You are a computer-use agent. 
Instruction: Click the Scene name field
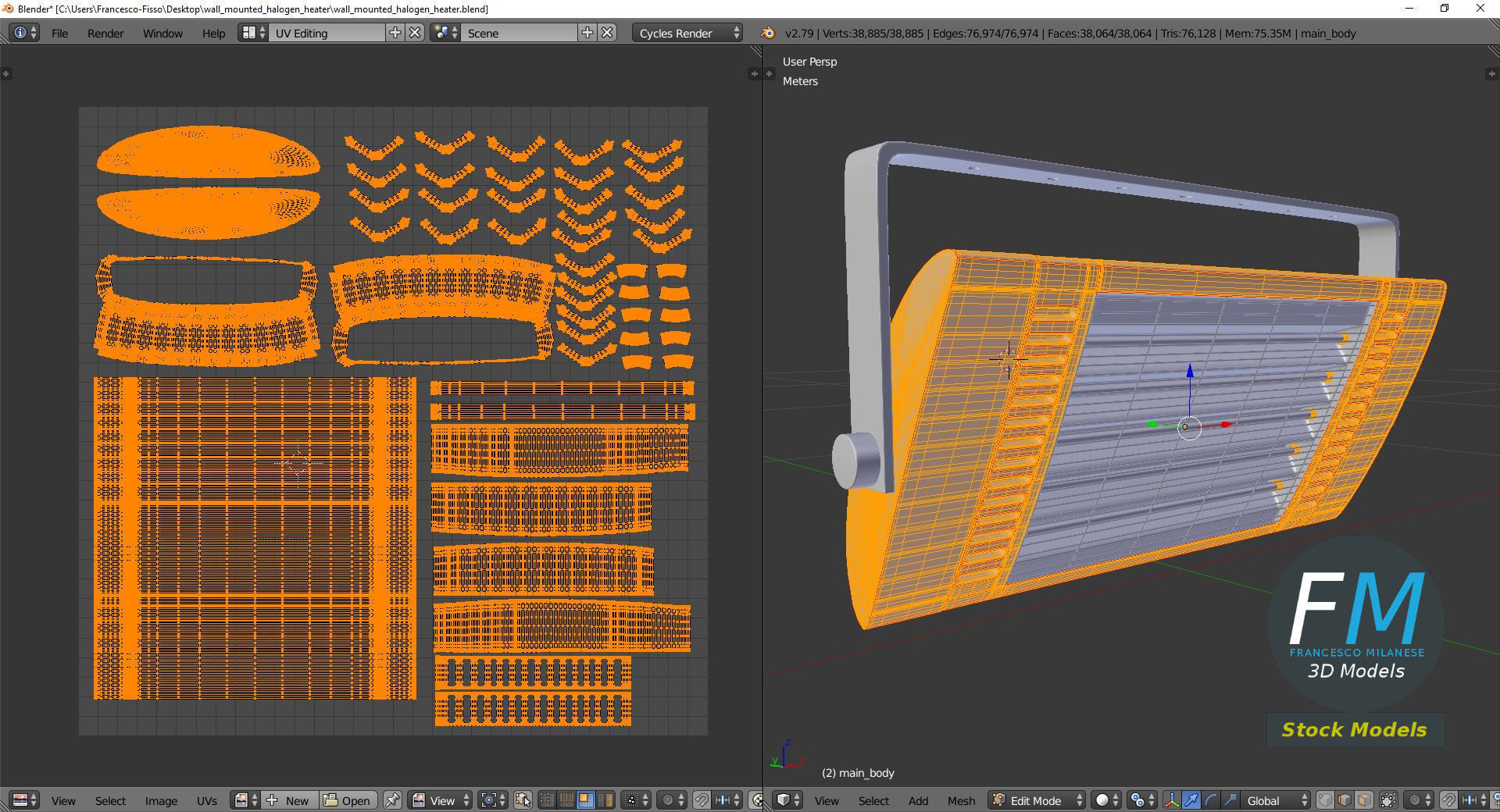pyautogui.click(x=520, y=33)
